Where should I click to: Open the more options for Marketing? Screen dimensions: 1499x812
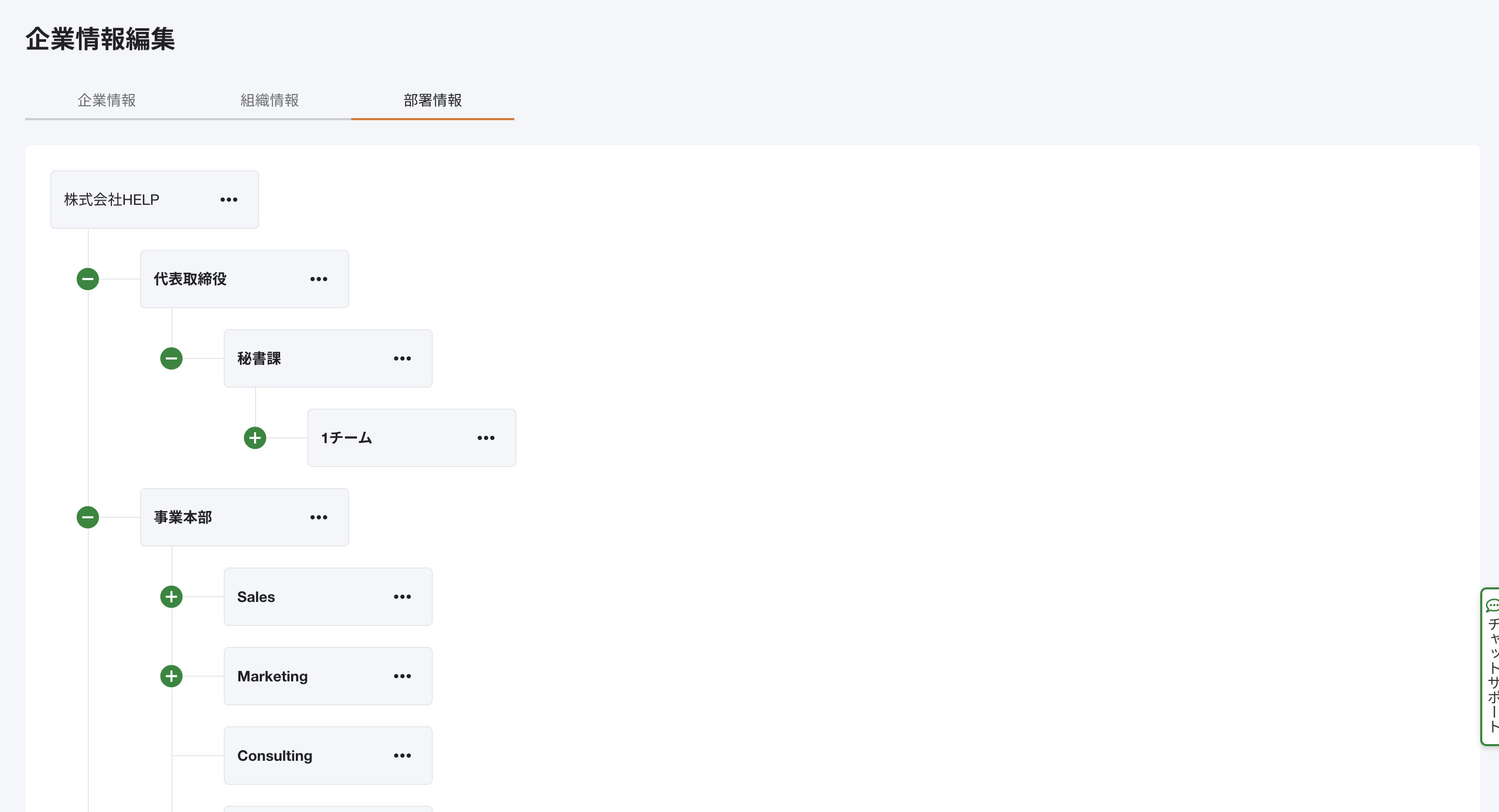pyautogui.click(x=402, y=676)
